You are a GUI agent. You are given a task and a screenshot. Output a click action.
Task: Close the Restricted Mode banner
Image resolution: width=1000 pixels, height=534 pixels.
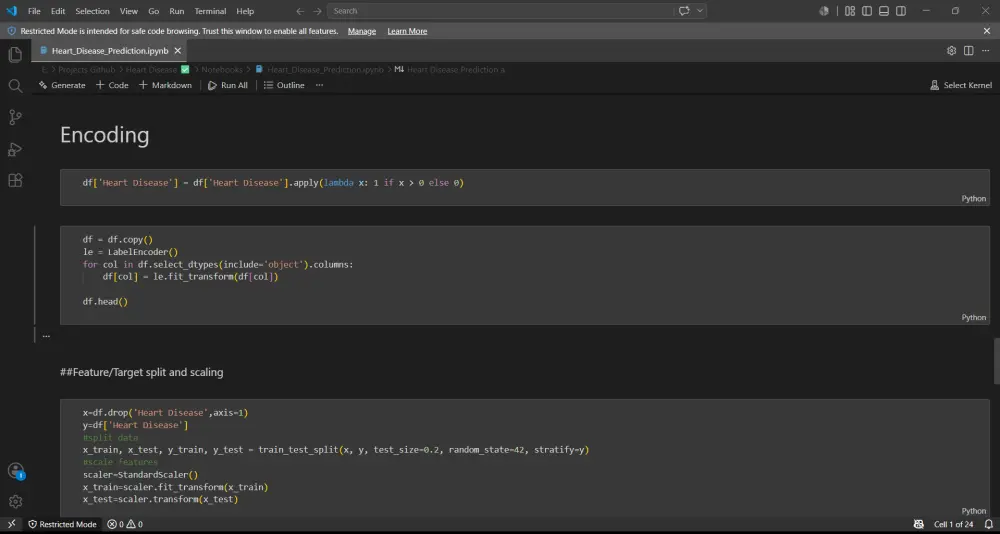987,31
